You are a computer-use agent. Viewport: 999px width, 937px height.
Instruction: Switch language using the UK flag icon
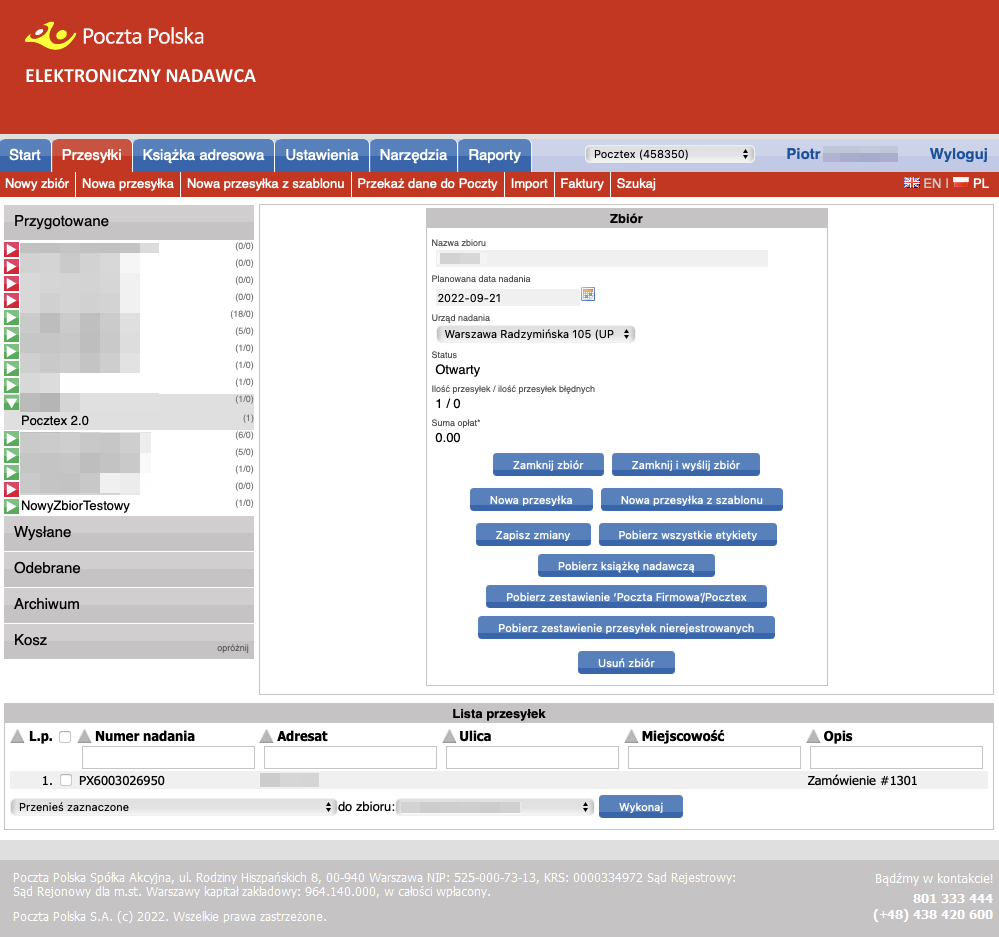coord(912,183)
